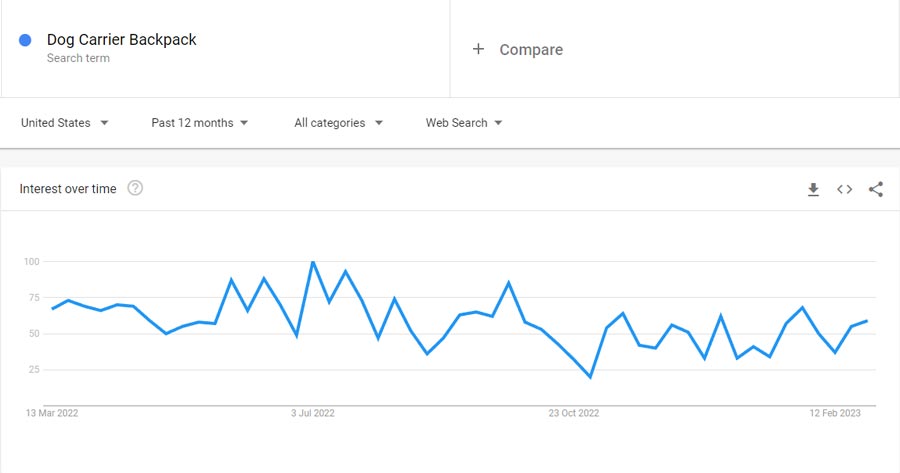Open the Interest over time help icon
This screenshot has height=473, width=900.
135,188
